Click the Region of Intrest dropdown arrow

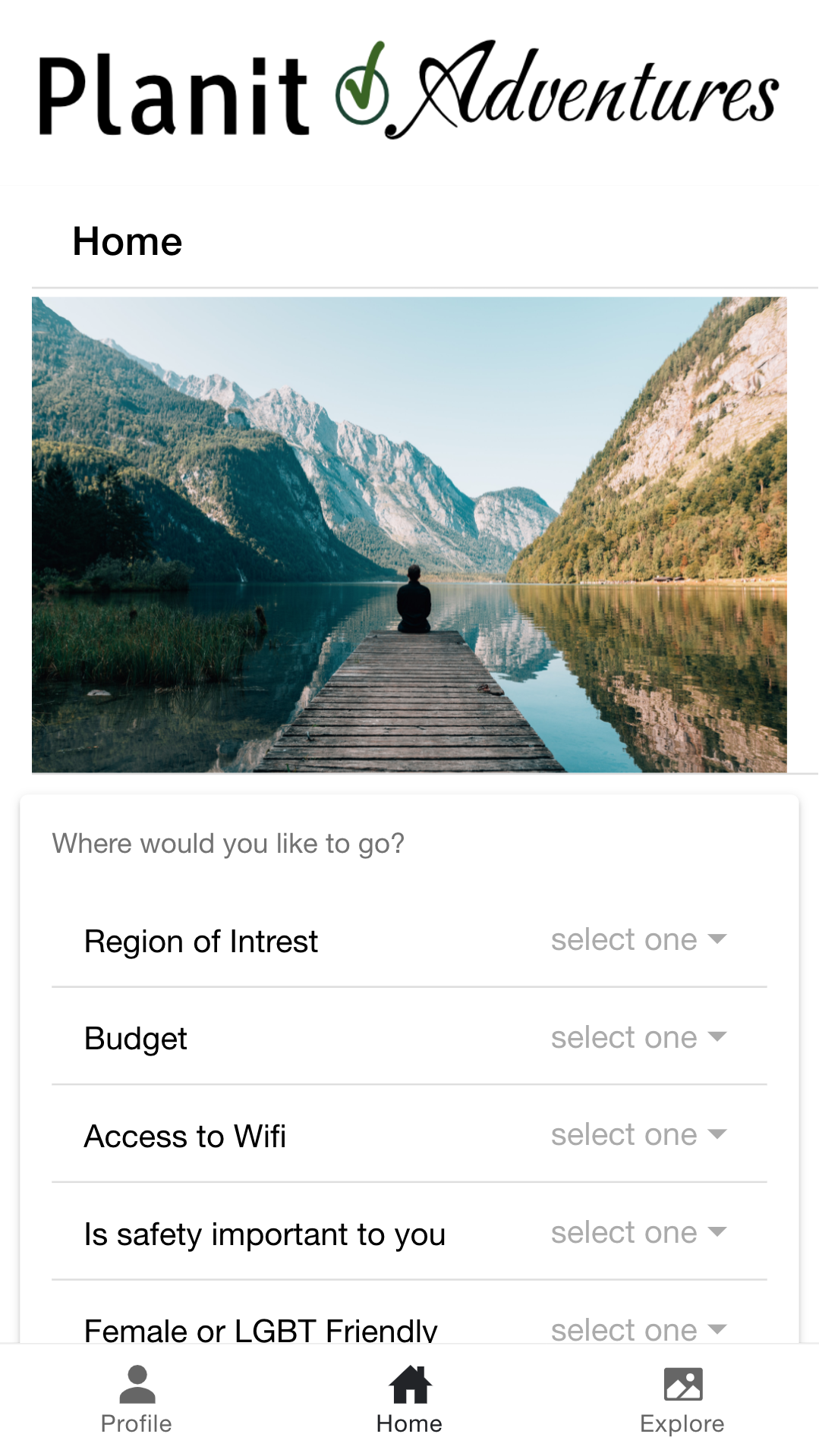[x=717, y=939]
